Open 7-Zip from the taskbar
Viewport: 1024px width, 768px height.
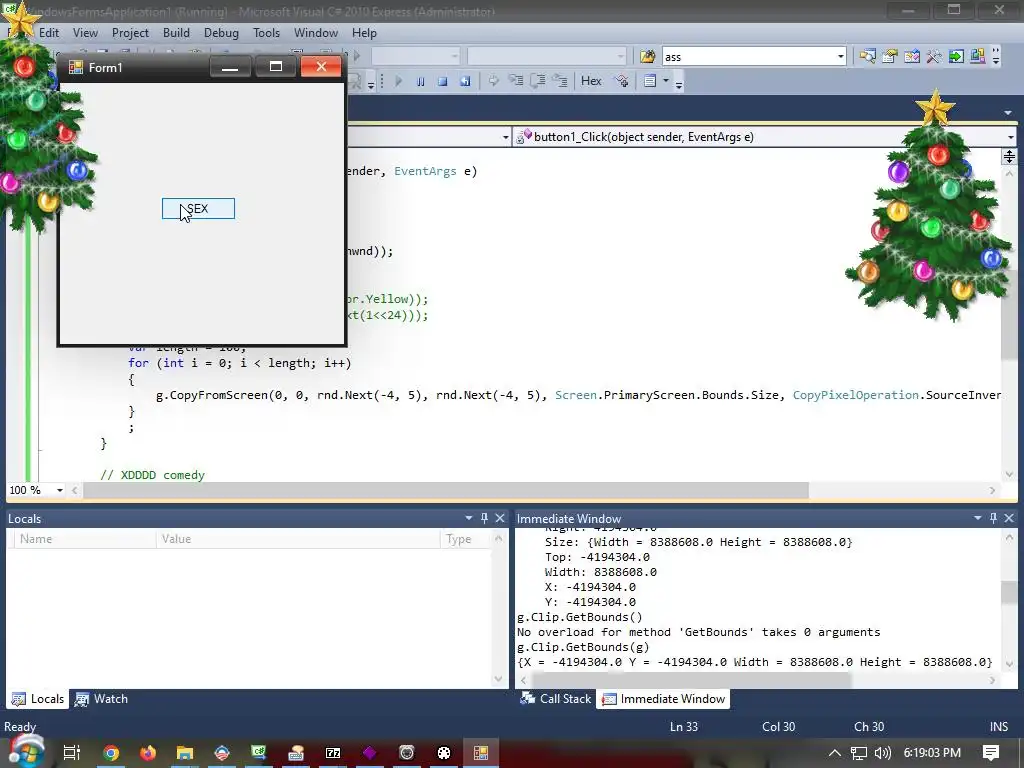[x=333, y=753]
